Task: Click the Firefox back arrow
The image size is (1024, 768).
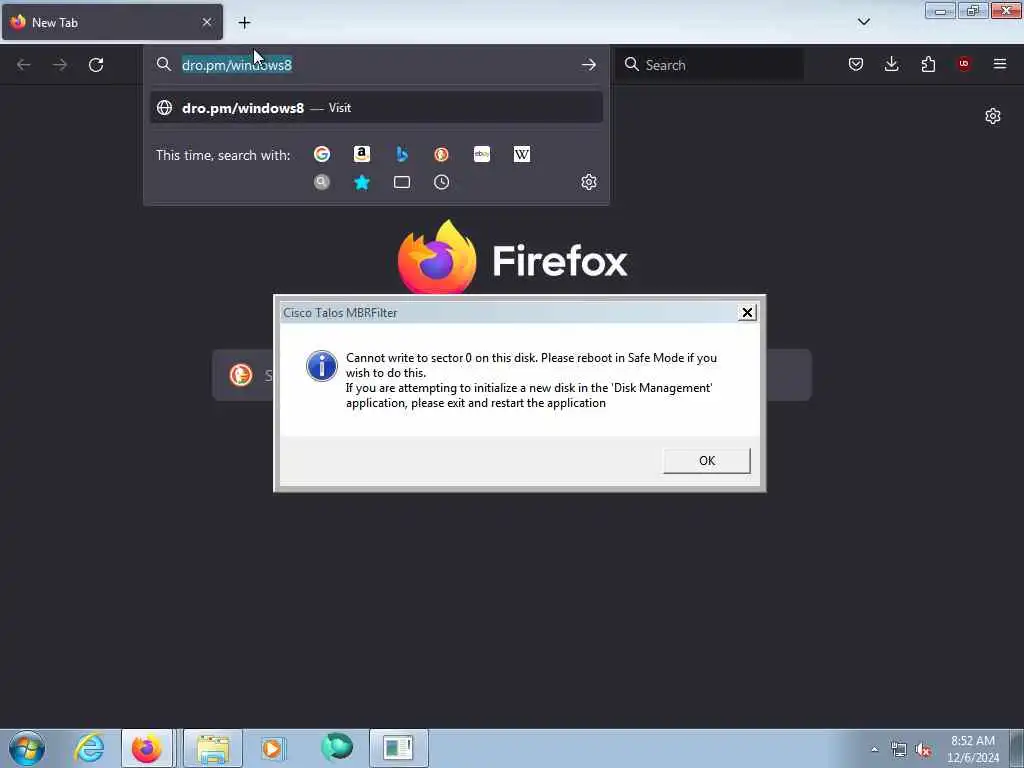Action: coord(24,65)
